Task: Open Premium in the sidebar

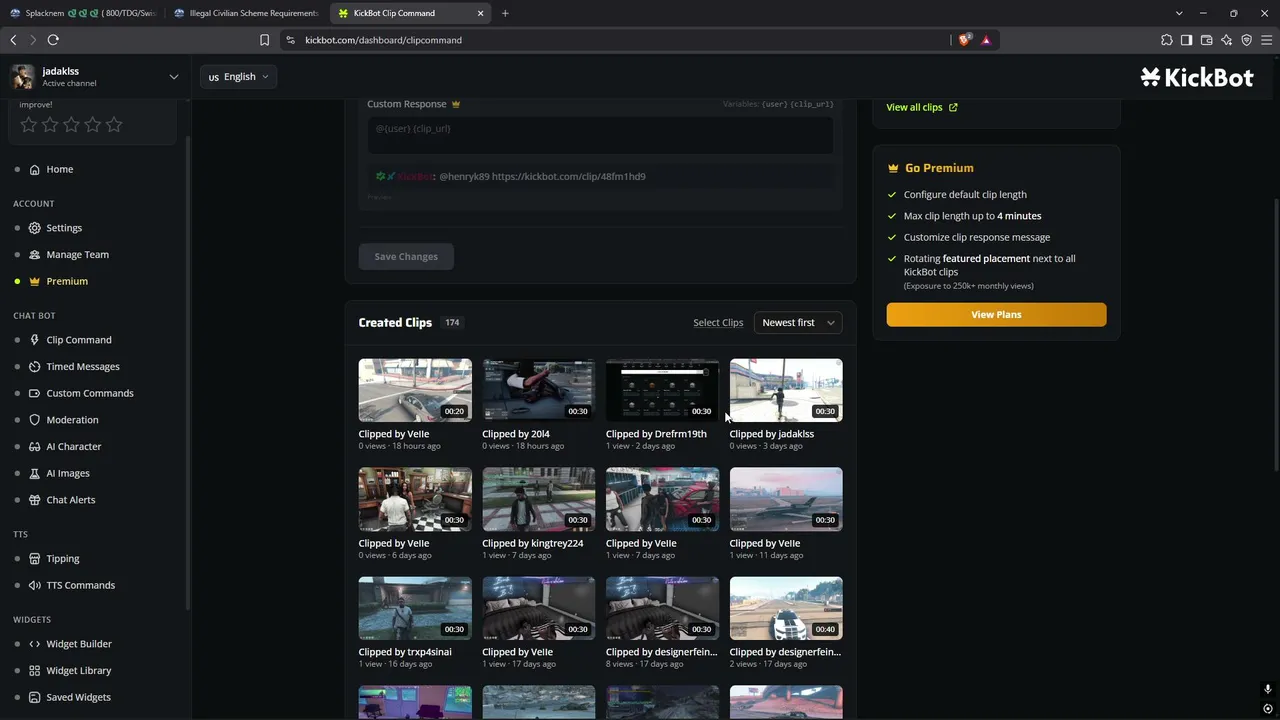Action: (x=67, y=281)
